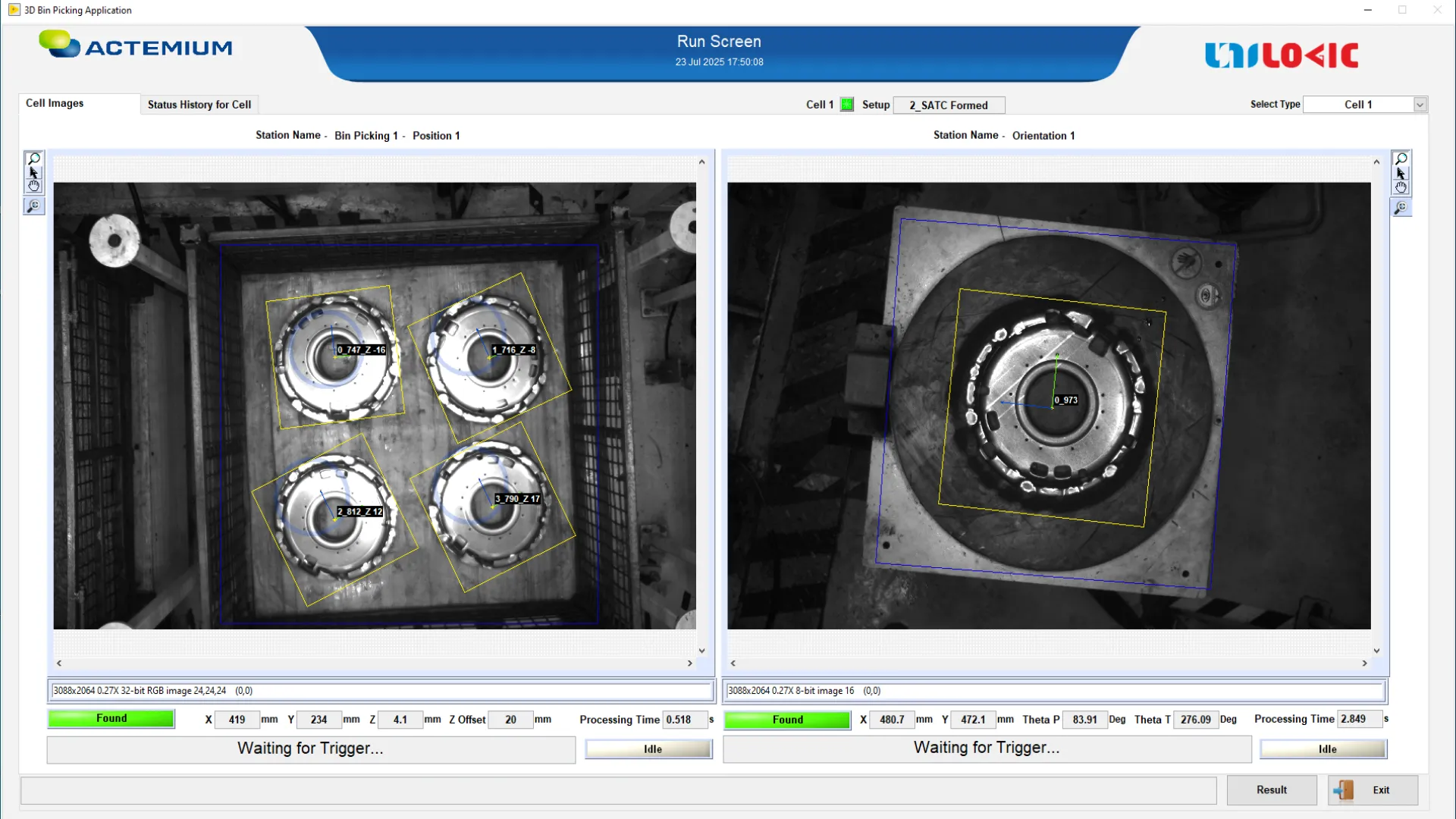Click the Exit button

[1373, 790]
